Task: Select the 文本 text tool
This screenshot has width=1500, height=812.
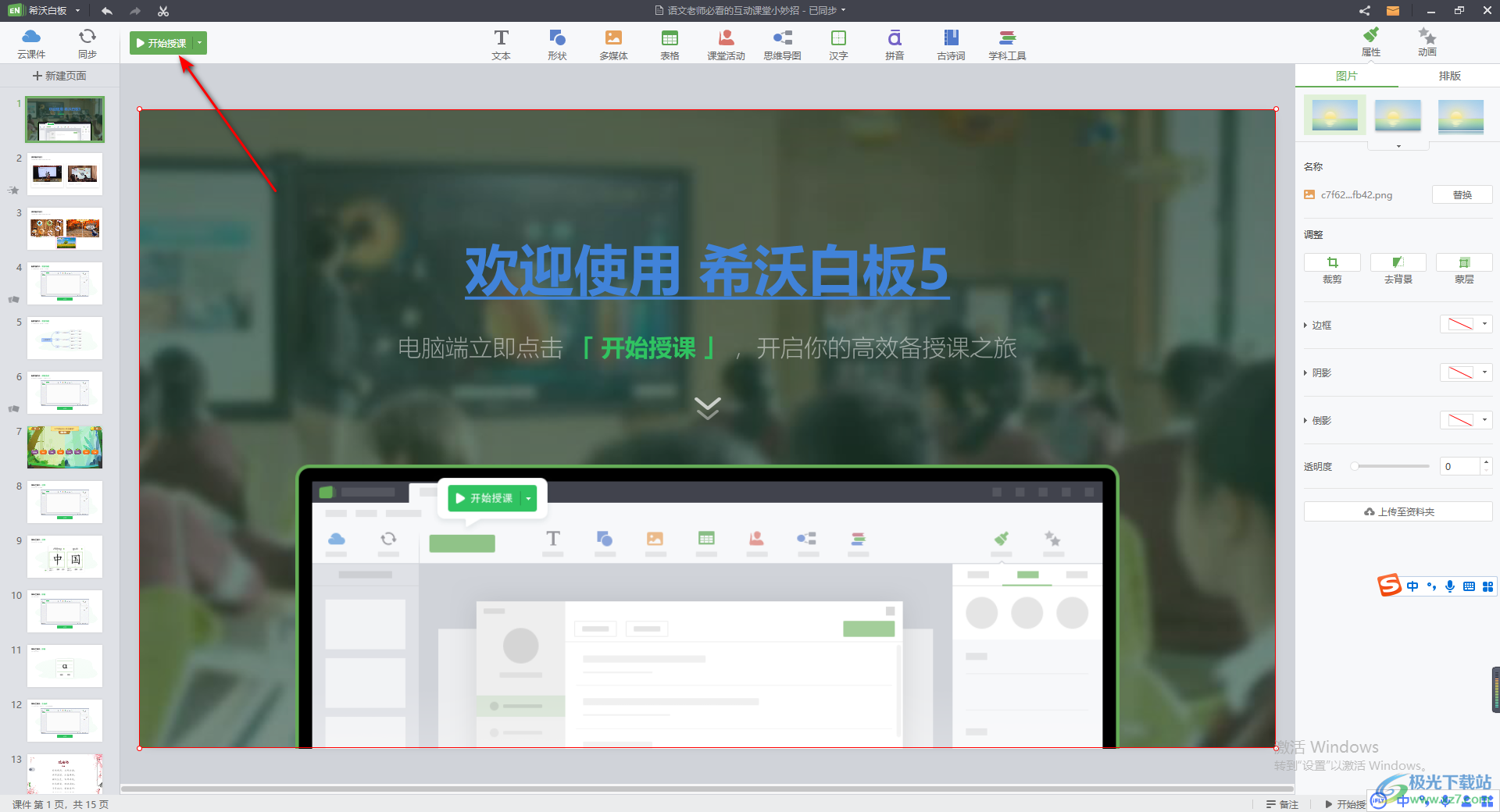Action: (x=501, y=45)
